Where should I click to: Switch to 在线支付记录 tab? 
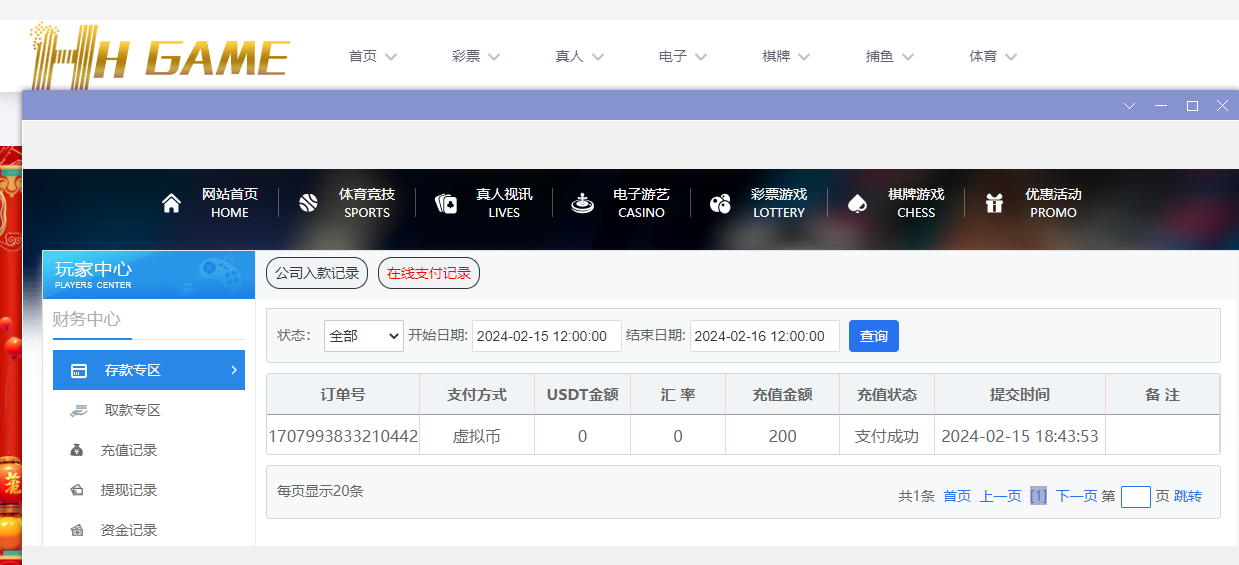coord(429,273)
